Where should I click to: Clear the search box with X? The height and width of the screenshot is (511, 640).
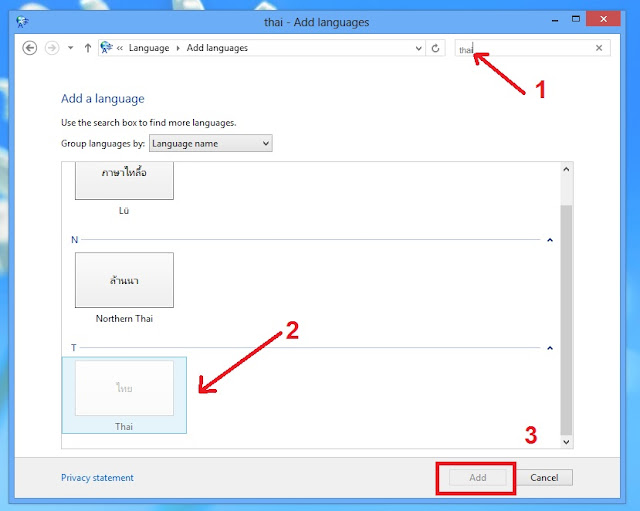(599, 48)
